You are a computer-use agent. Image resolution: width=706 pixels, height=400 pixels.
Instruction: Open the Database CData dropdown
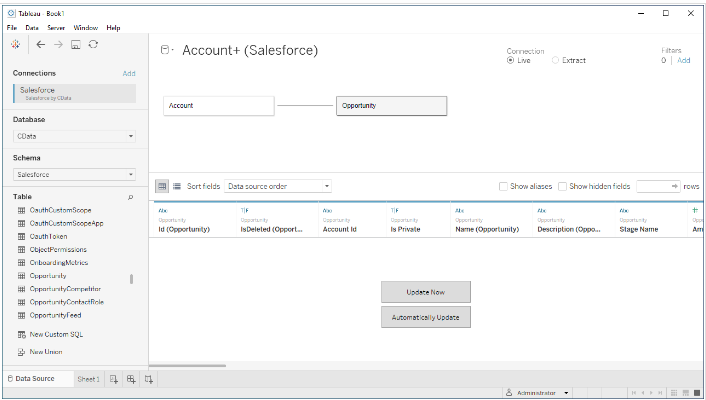tap(74, 136)
